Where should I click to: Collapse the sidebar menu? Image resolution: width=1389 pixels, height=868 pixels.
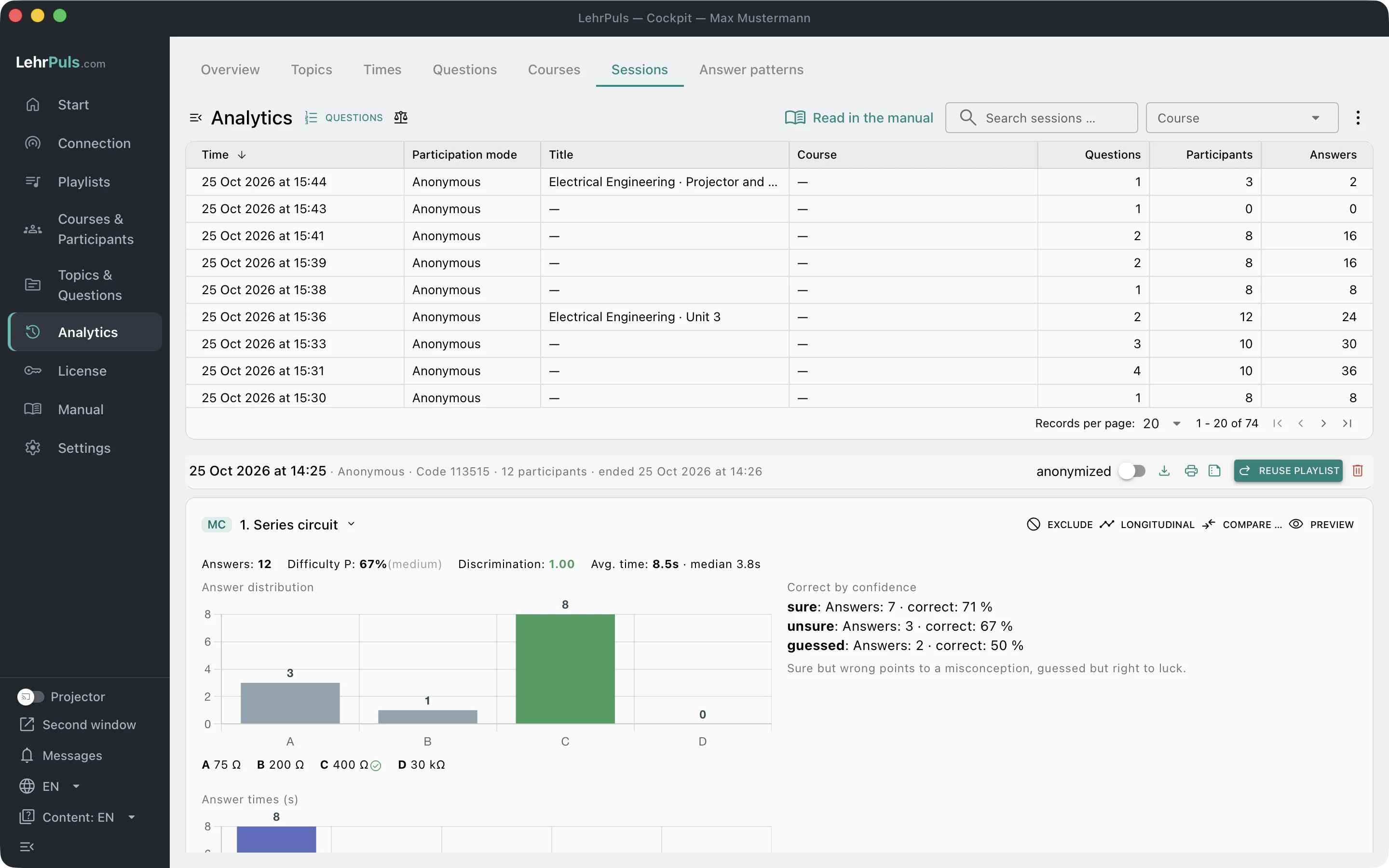(x=27, y=846)
